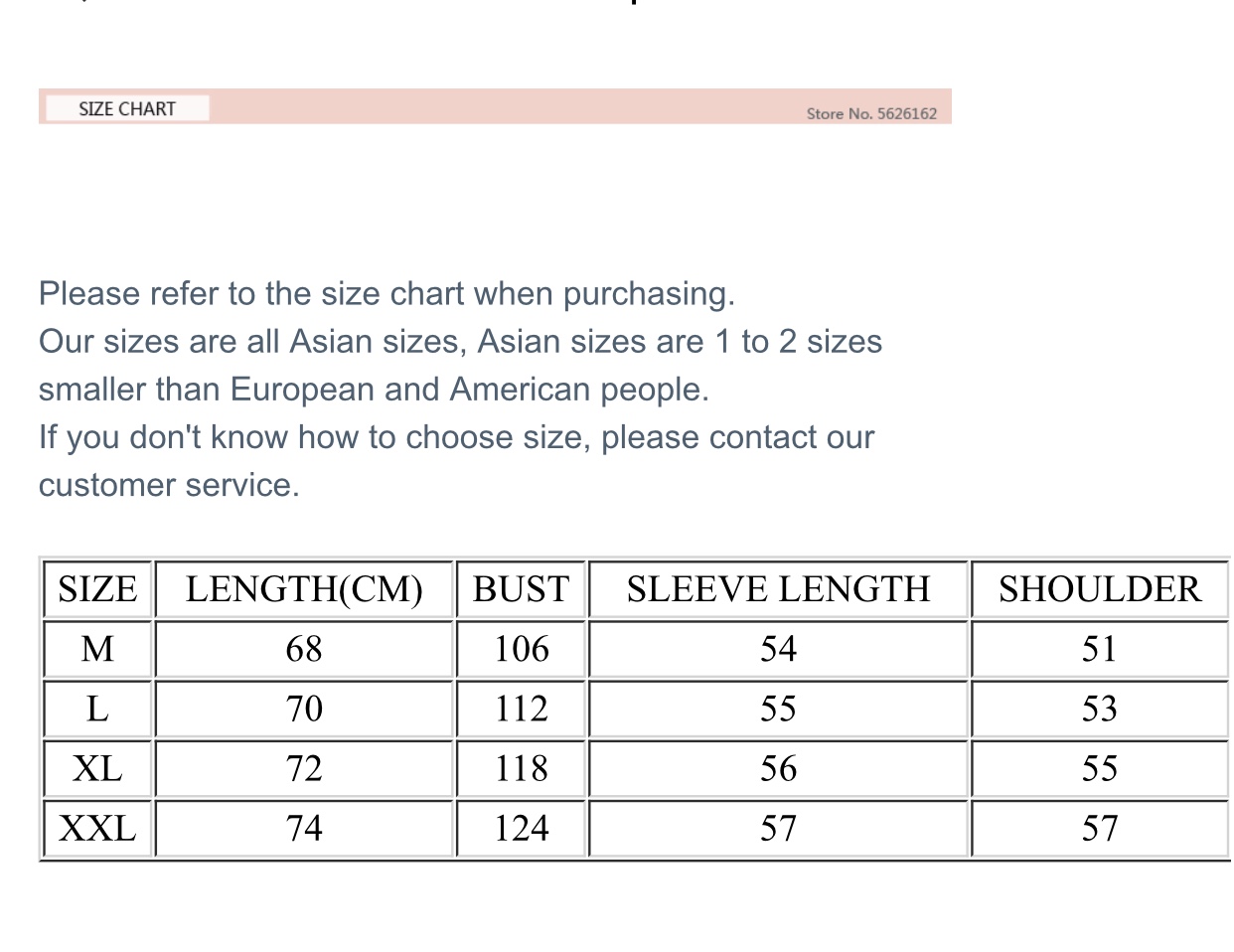Click the M size row label
The width and height of the screenshot is (1234, 952).
point(97,649)
